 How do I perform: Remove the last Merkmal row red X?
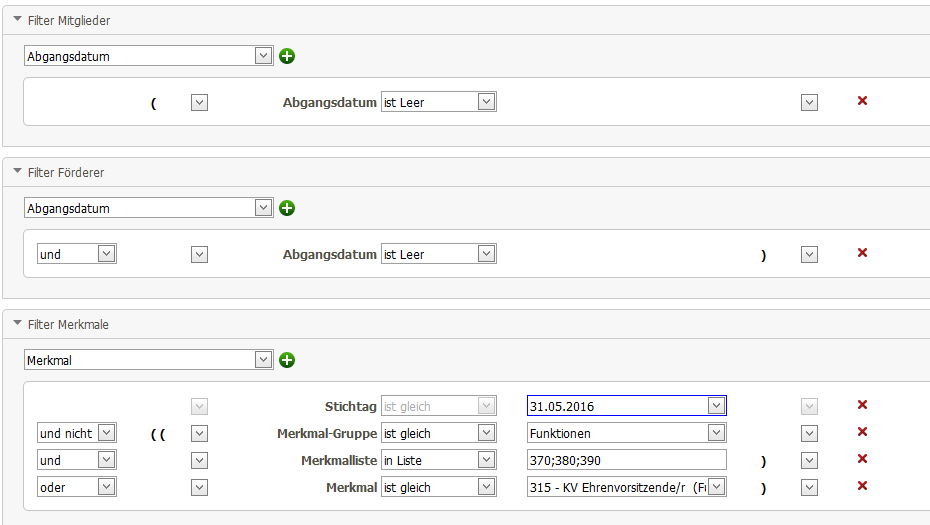[862, 486]
